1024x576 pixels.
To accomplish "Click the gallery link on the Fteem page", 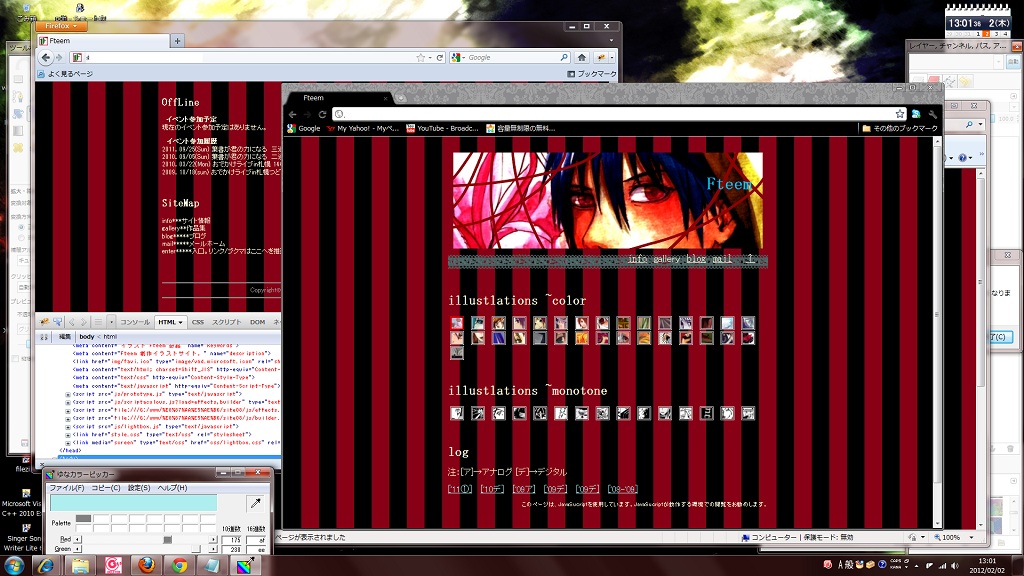I will pos(667,259).
